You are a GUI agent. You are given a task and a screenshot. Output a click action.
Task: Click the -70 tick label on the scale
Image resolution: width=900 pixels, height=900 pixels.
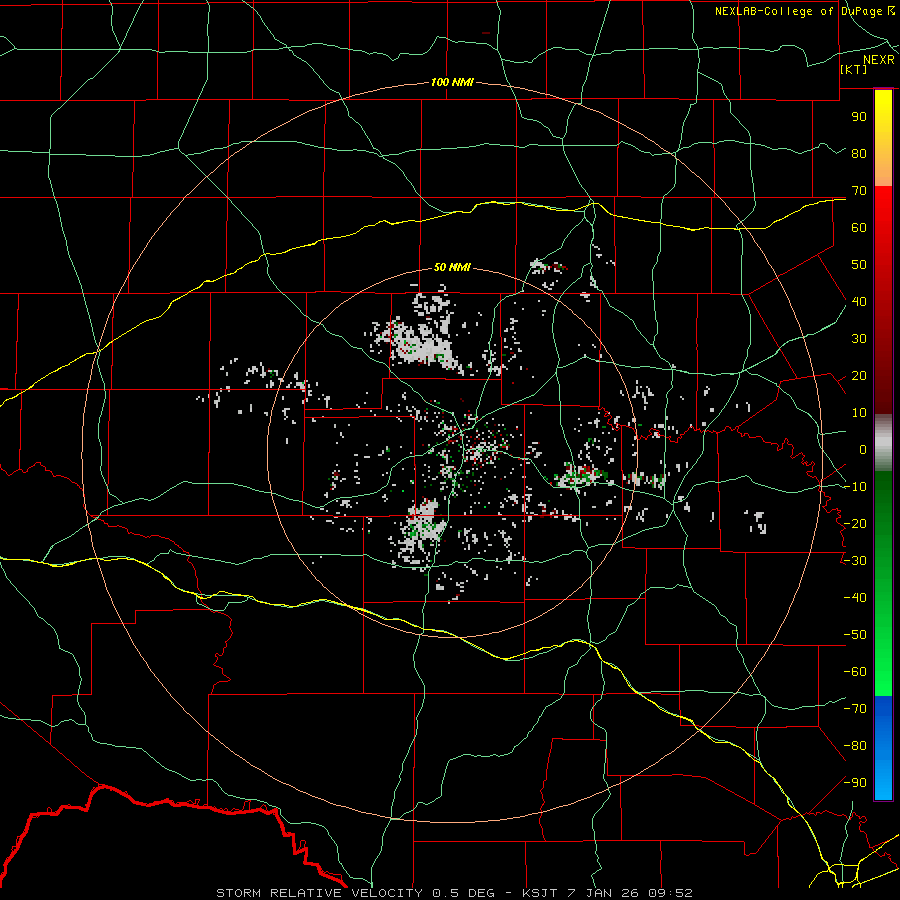[855, 709]
